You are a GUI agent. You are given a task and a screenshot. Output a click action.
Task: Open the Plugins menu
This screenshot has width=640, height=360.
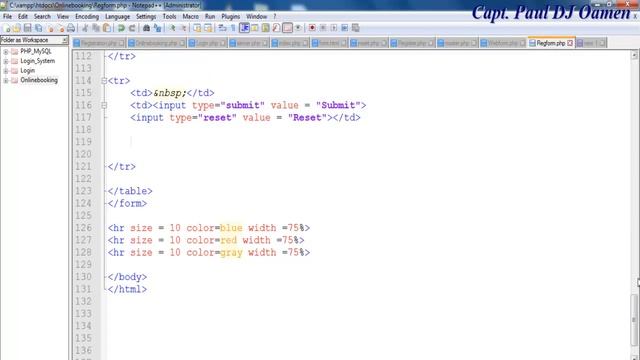(x=231, y=16)
